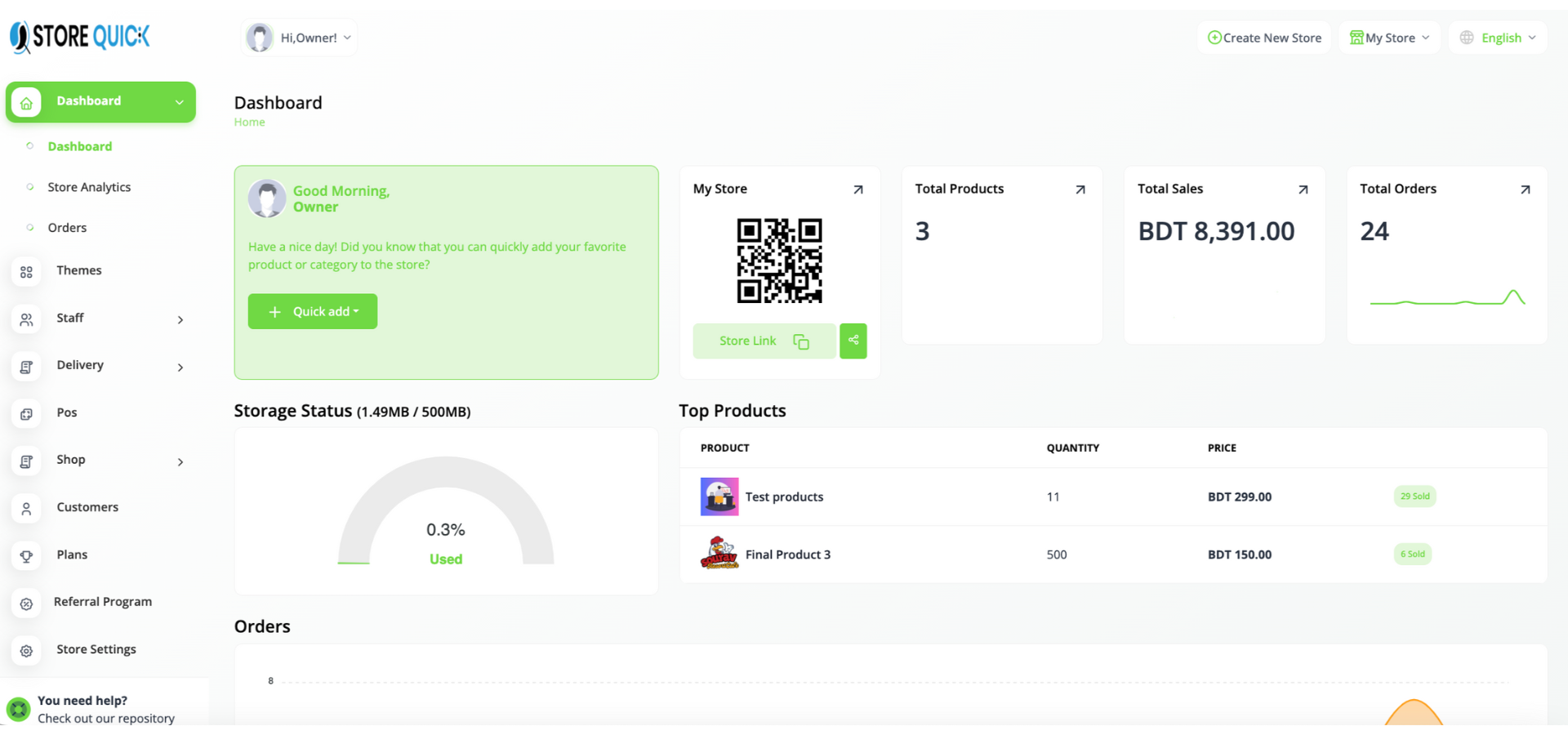Select Orders in the sidebar submenu

click(67, 228)
